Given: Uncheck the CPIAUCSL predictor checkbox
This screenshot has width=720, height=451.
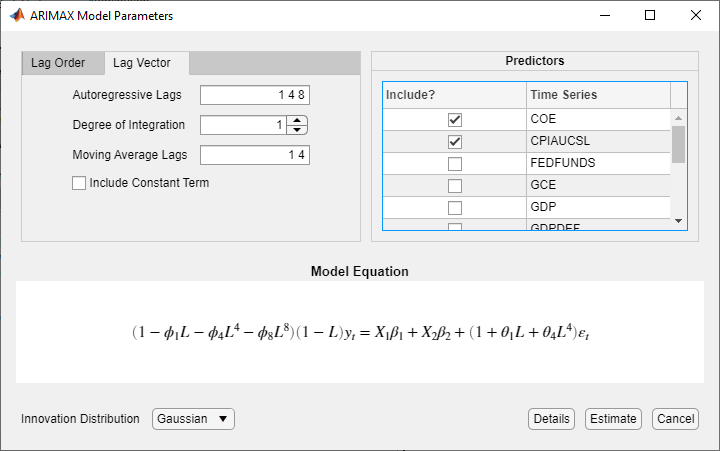Looking at the screenshot, I should 455,141.
